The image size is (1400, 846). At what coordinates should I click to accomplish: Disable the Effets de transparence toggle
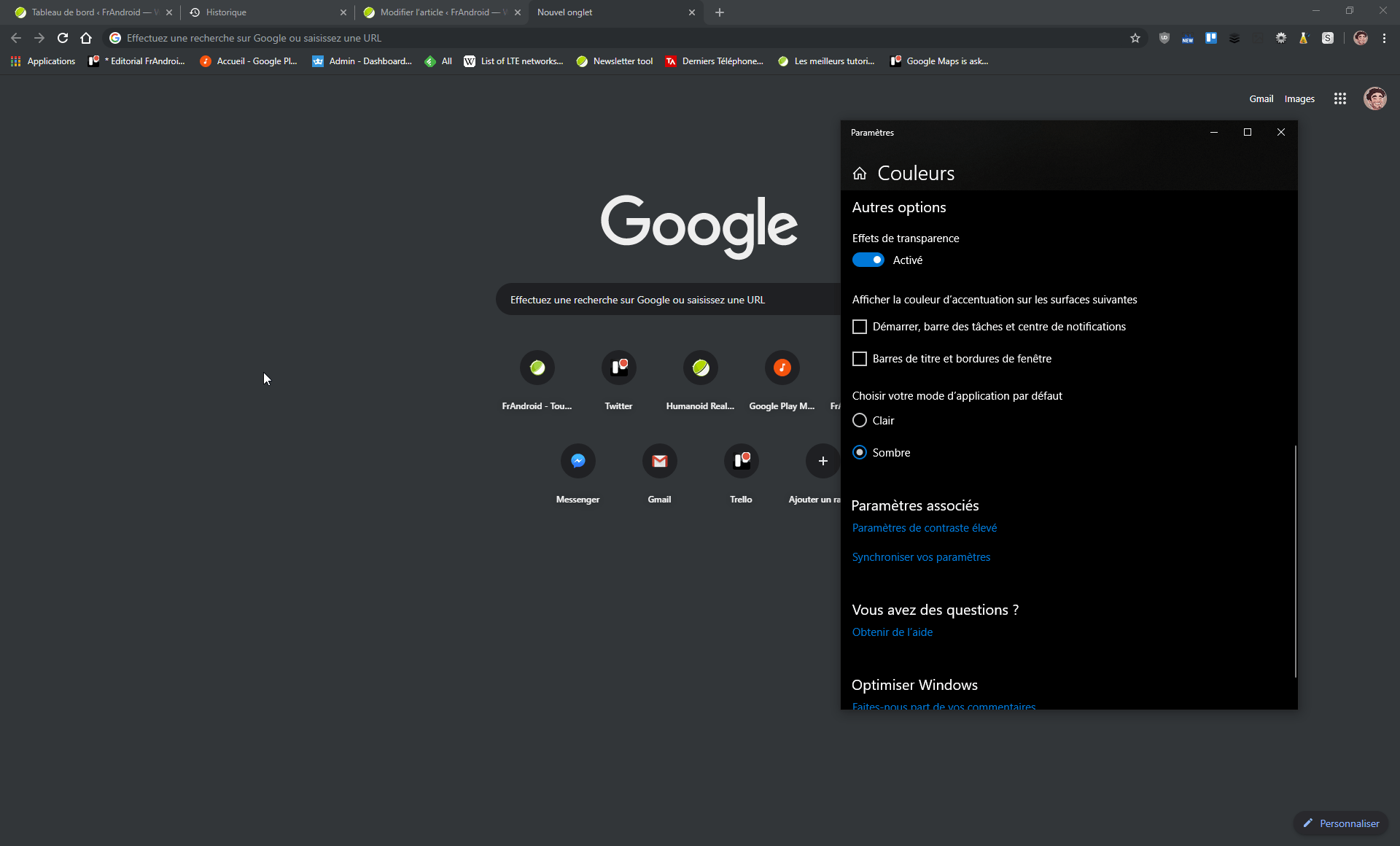868,260
